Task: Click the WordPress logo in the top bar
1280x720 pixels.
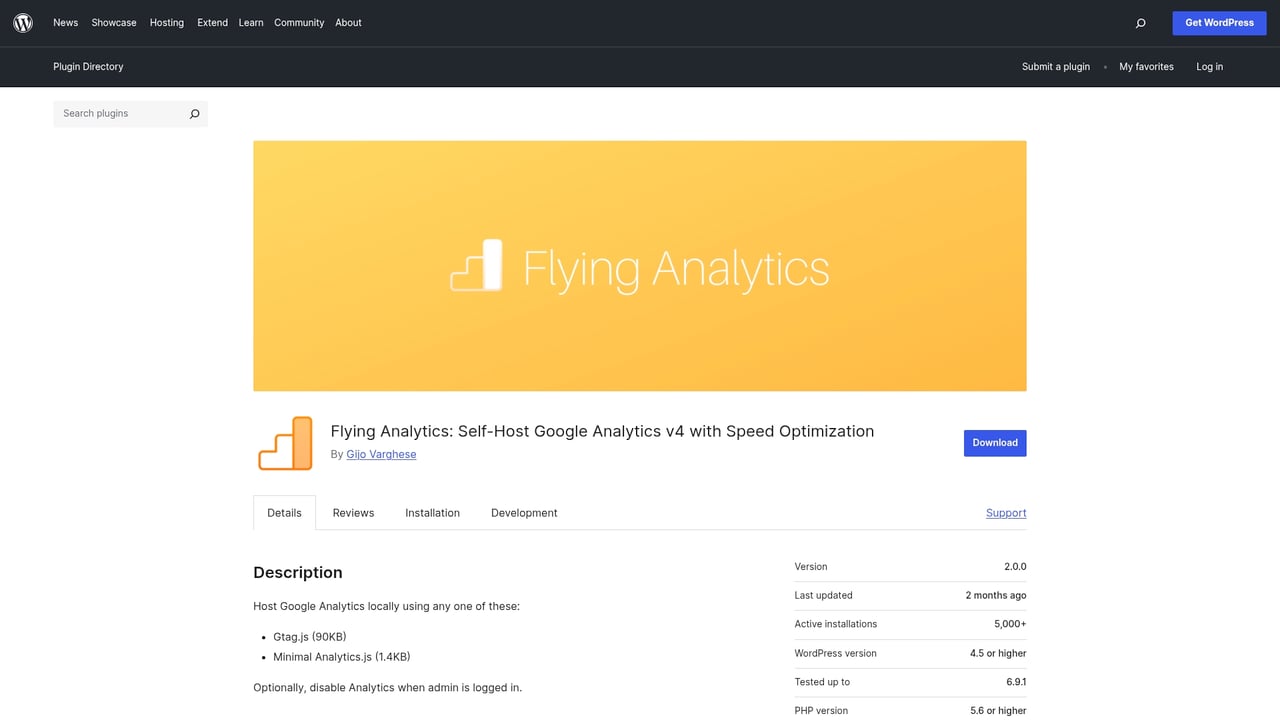Action: (22, 22)
